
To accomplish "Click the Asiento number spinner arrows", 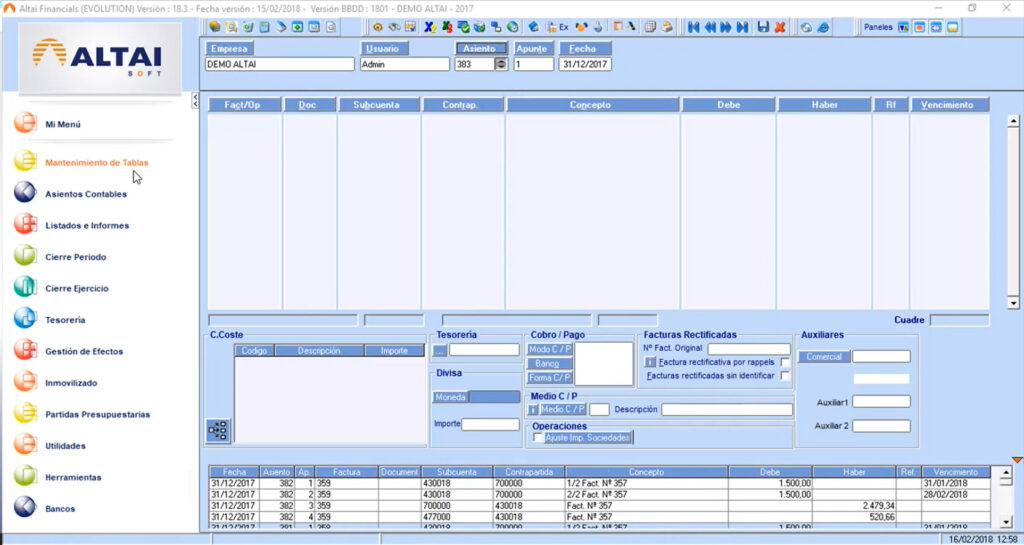I will (501, 64).
